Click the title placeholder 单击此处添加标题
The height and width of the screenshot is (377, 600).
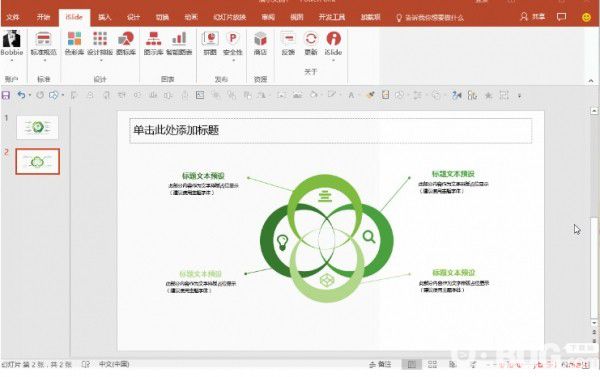tap(331, 131)
